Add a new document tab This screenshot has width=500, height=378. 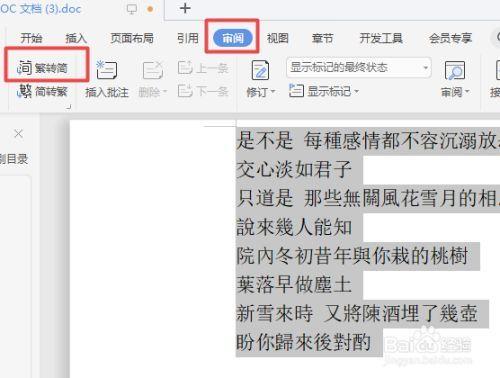click(x=185, y=8)
